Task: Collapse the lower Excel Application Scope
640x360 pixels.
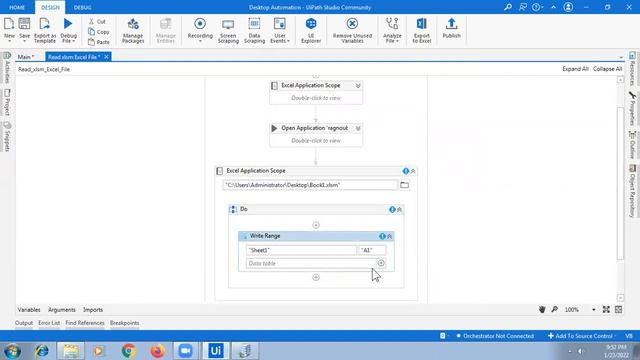Action: (x=413, y=171)
